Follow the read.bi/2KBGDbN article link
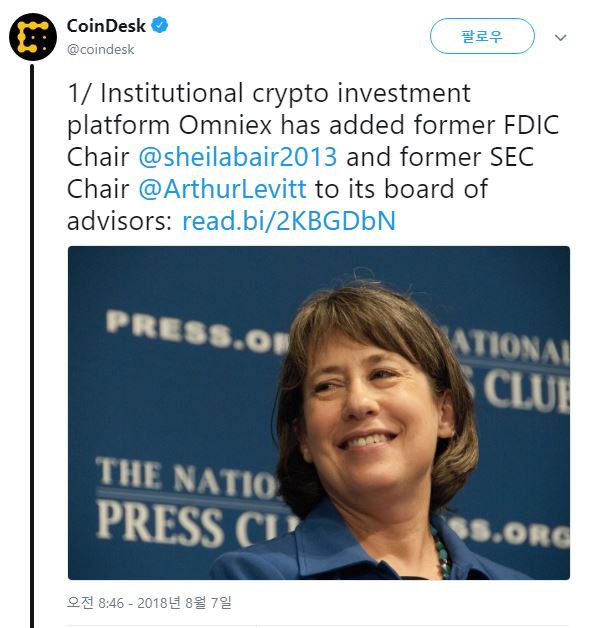Image resolution: width=602 pixels, height=628 pixels. (289, 221)
